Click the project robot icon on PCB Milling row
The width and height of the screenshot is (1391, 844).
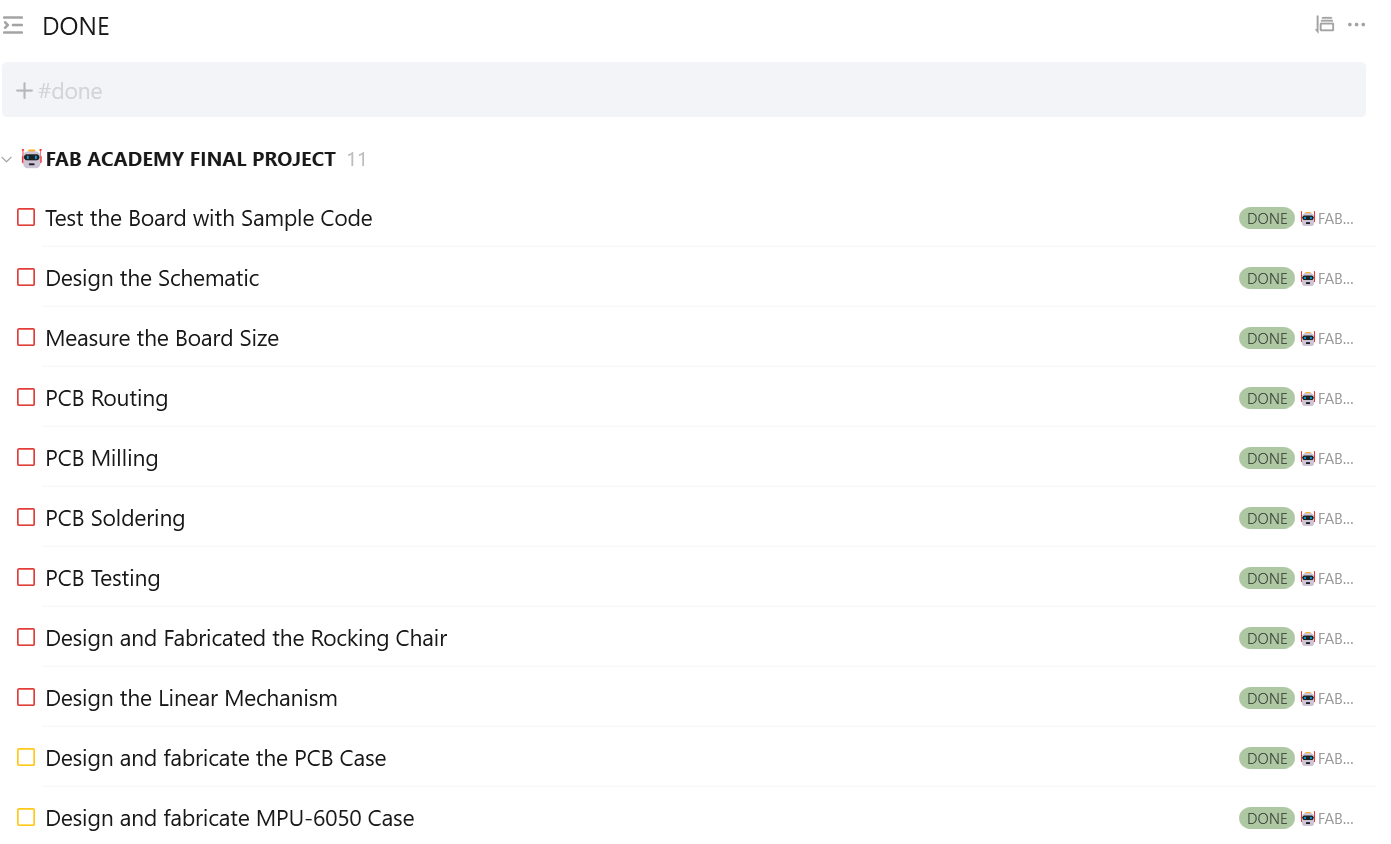[x=1308, y=459]
